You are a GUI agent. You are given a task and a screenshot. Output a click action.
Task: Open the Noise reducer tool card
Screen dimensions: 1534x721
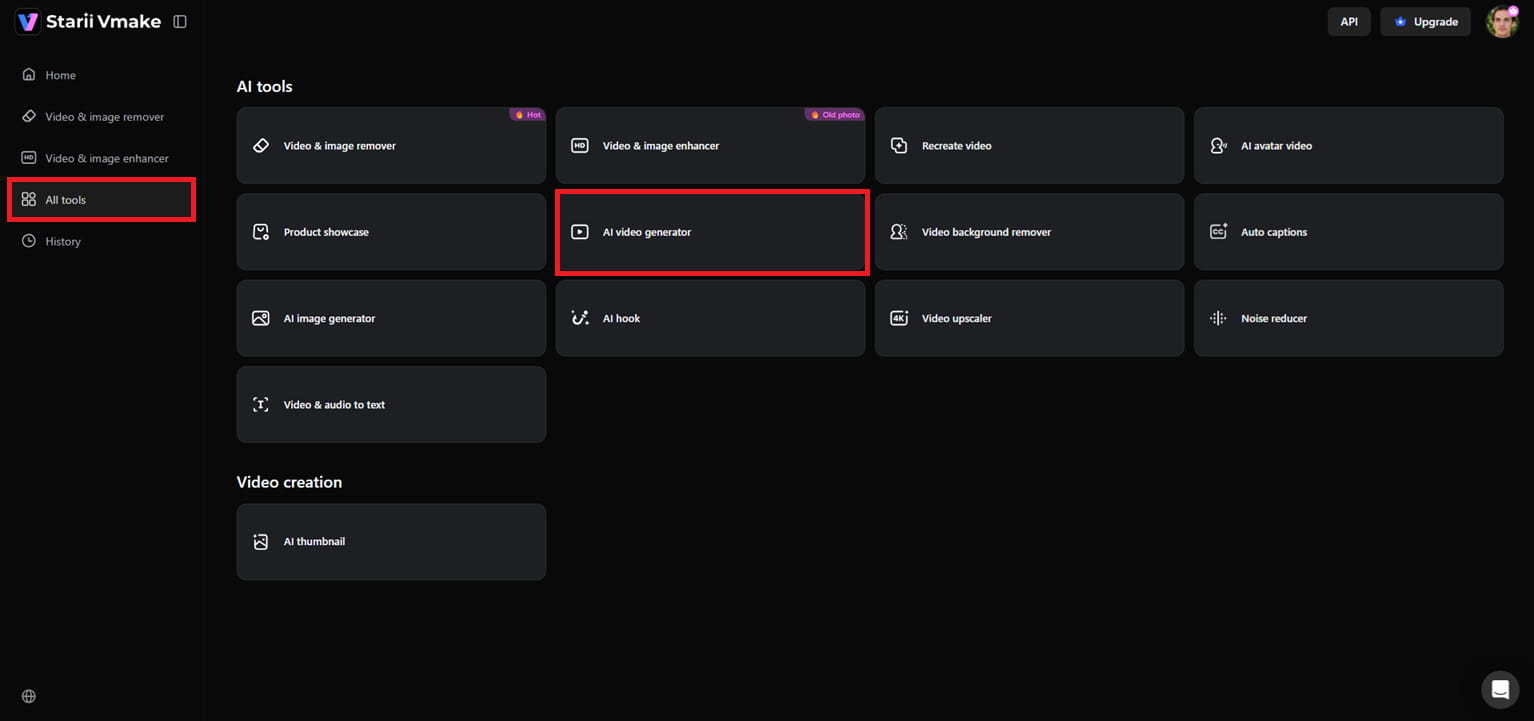pos(1348,318)
